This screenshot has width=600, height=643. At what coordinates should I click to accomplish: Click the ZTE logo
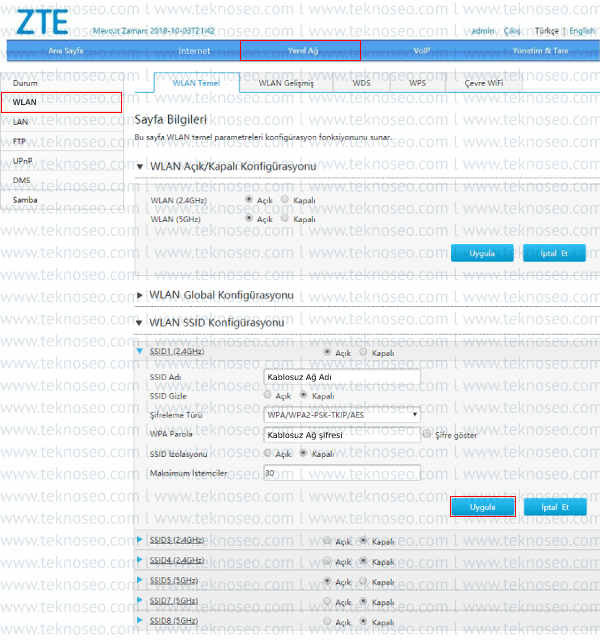[x=42, y=22]
